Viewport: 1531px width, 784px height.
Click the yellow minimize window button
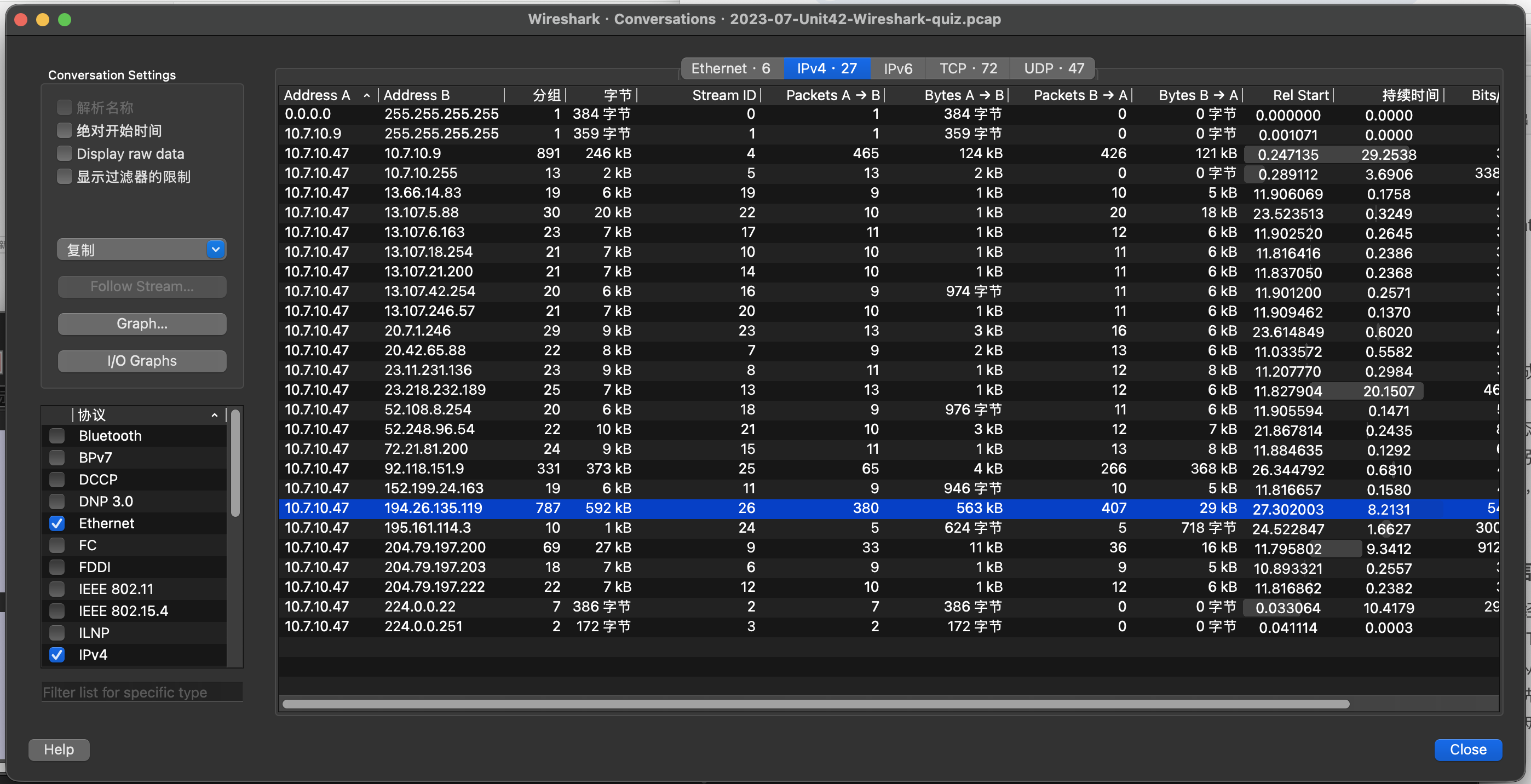pos(43,20)
